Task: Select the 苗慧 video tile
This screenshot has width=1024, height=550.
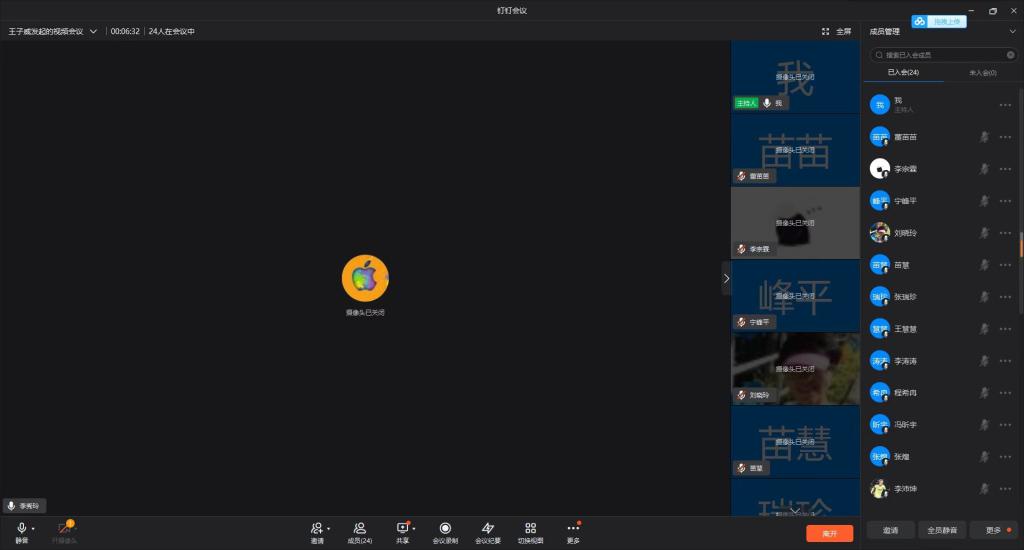Action: tap(795, 442)
